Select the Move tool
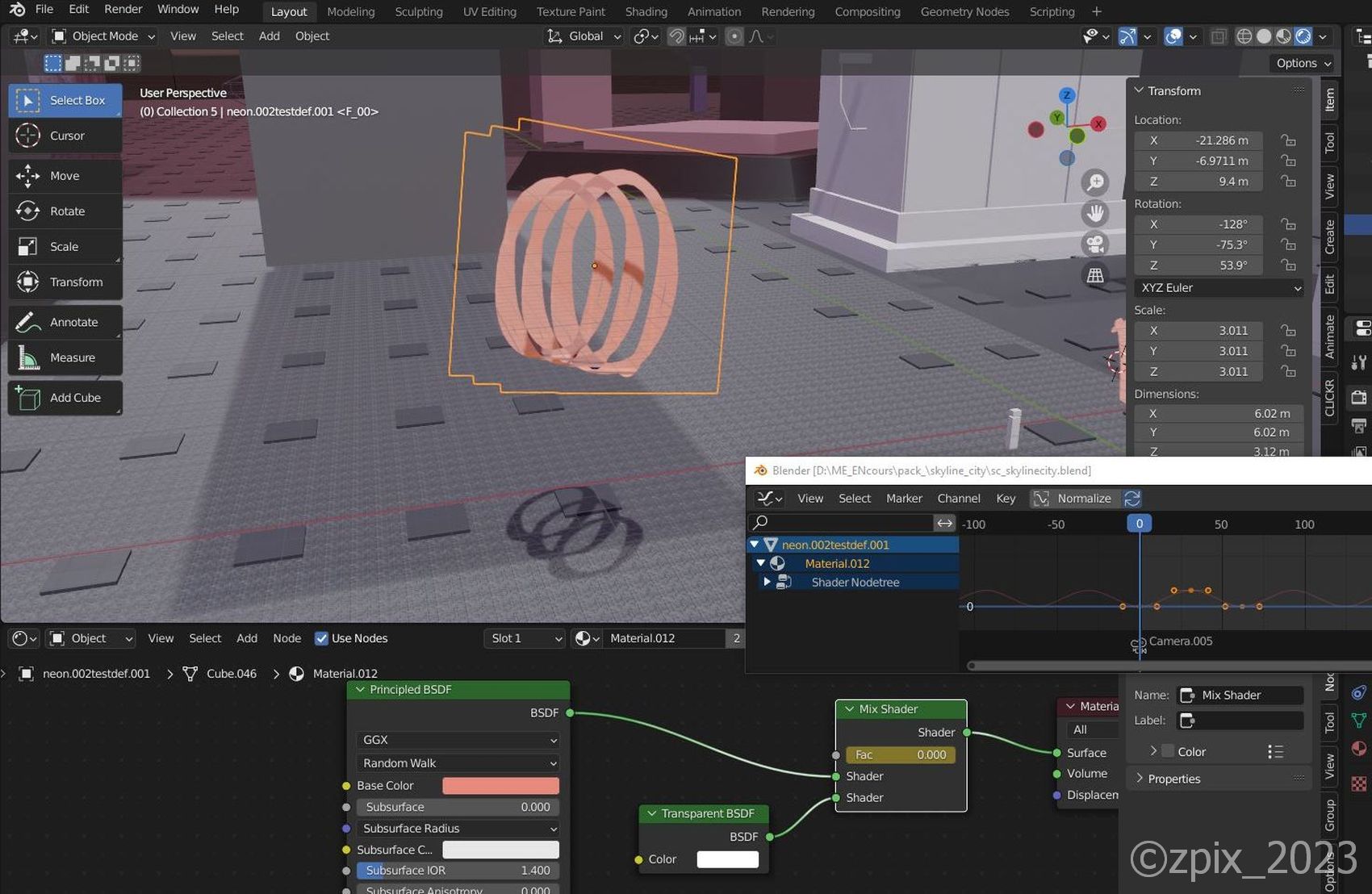 point(65,176)
